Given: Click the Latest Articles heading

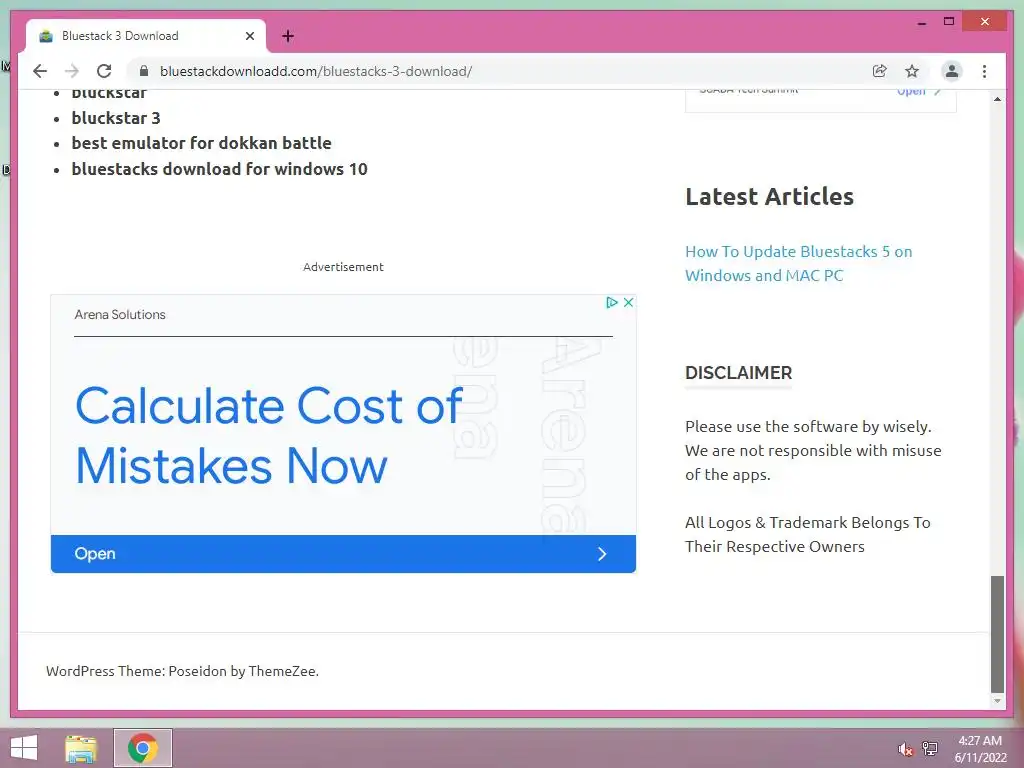Looking at the screenshot, I should pos(769,197).
